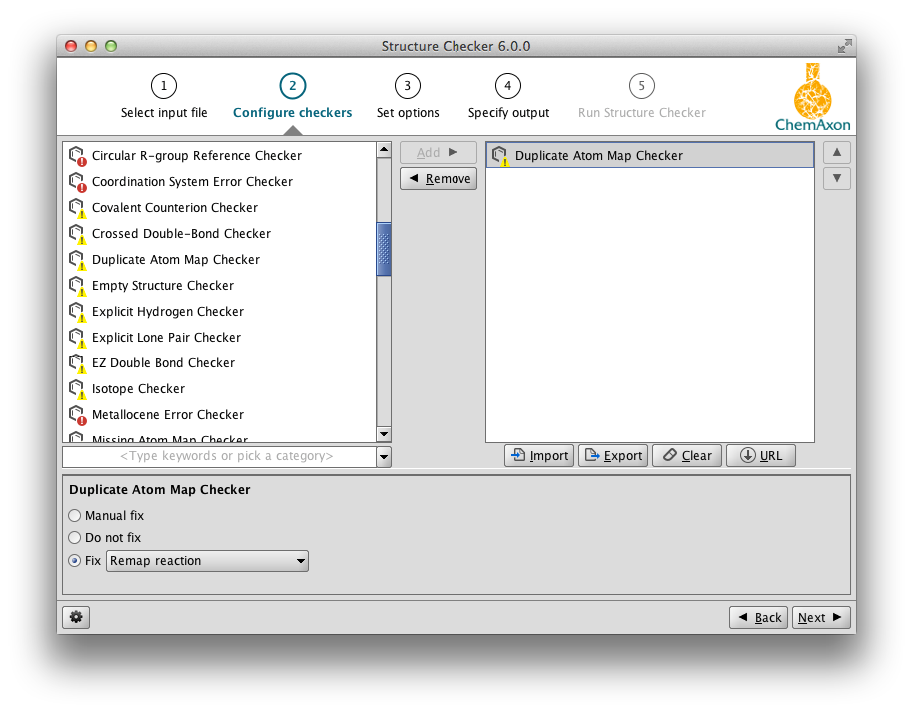The image size is (914, 714).
Task: Open the category picker dropdown arrow
Action: [x=384, y=456]
